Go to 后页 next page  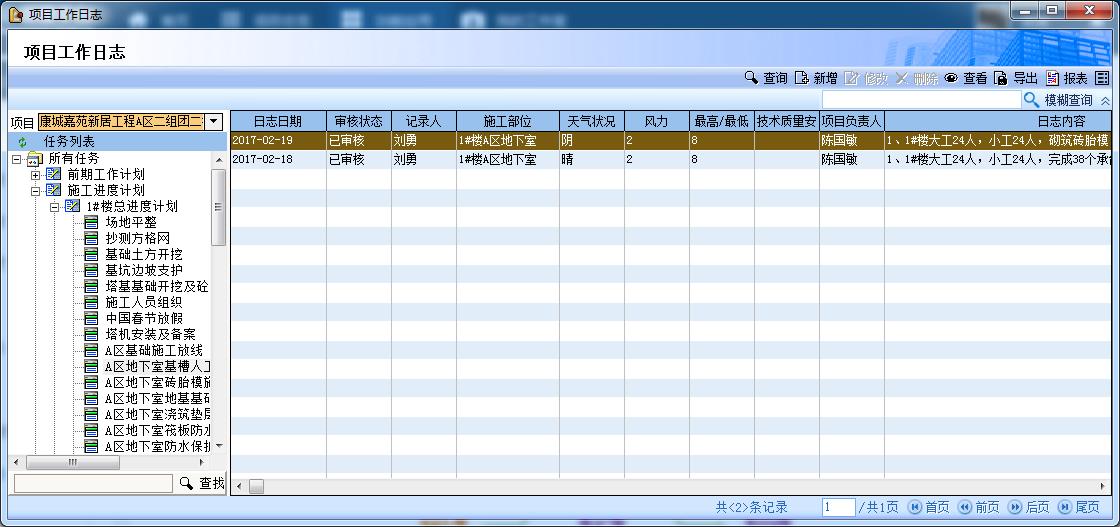[1029, 508]
